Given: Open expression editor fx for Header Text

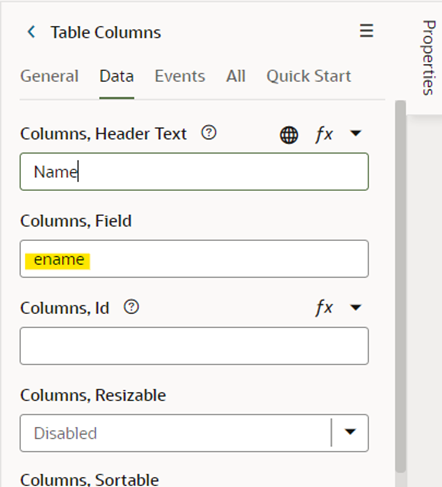Looking at the screenshot, I should 324,134.
